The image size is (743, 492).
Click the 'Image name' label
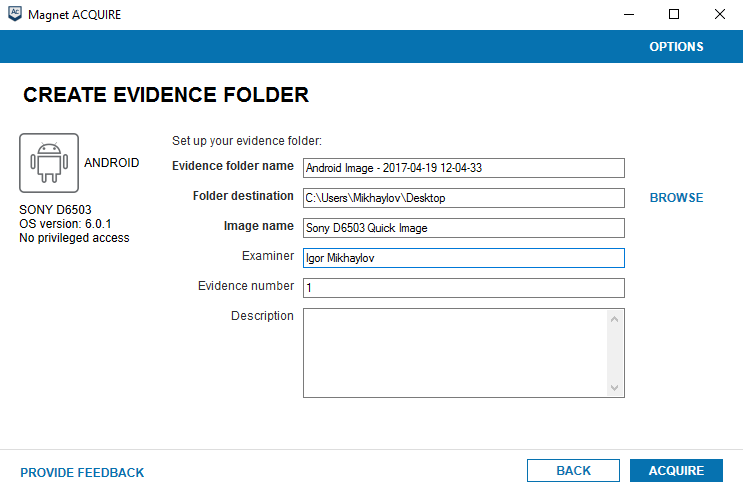pos(259,226)
